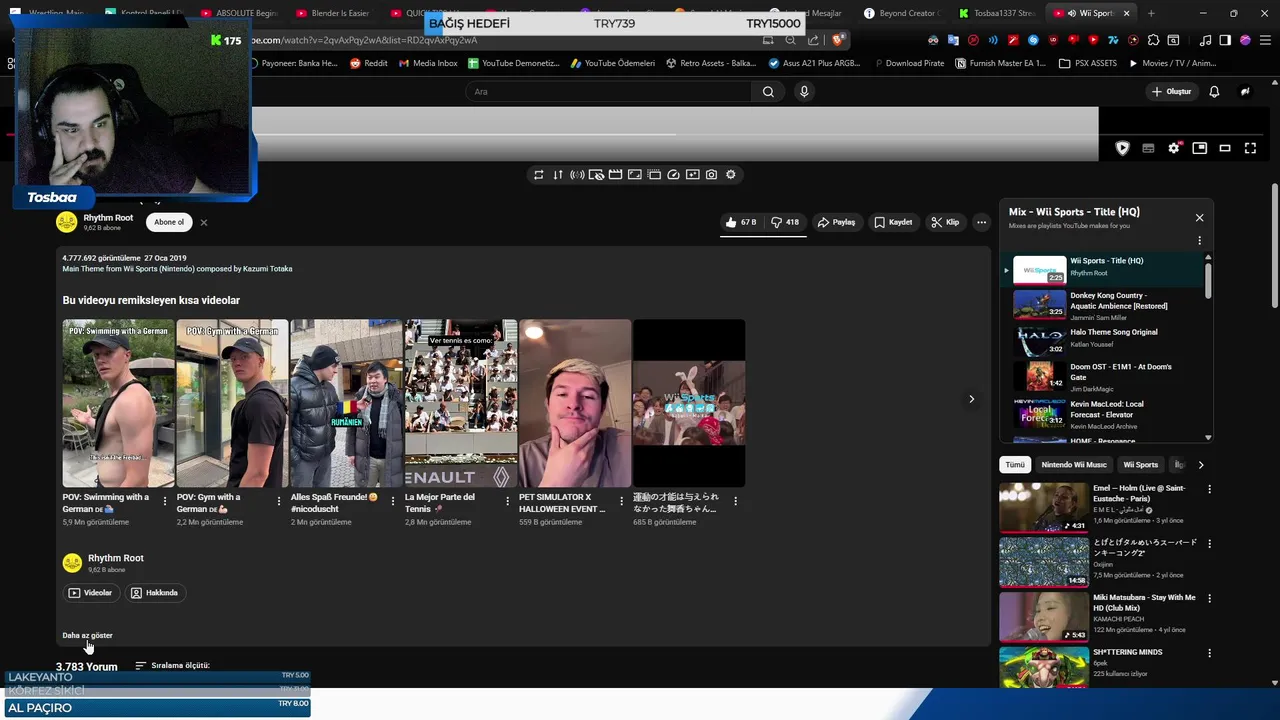Subscribe with the Abone ol button
The height and width of the screenshot is (720, 1280).
pos(169,222)
